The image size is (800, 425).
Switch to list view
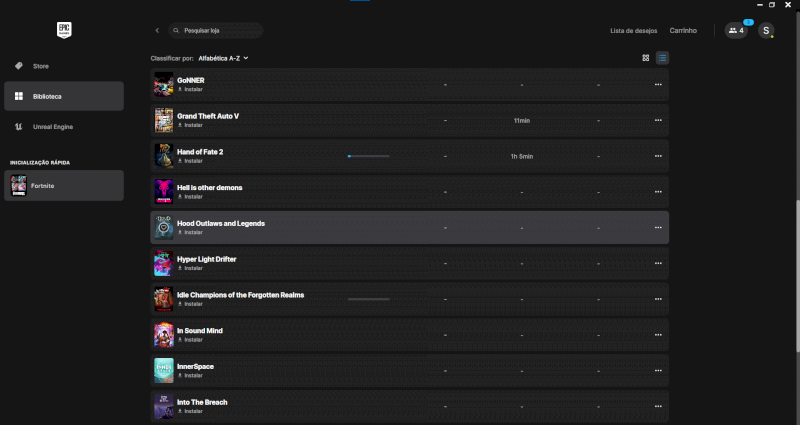[x=662, y=58]
